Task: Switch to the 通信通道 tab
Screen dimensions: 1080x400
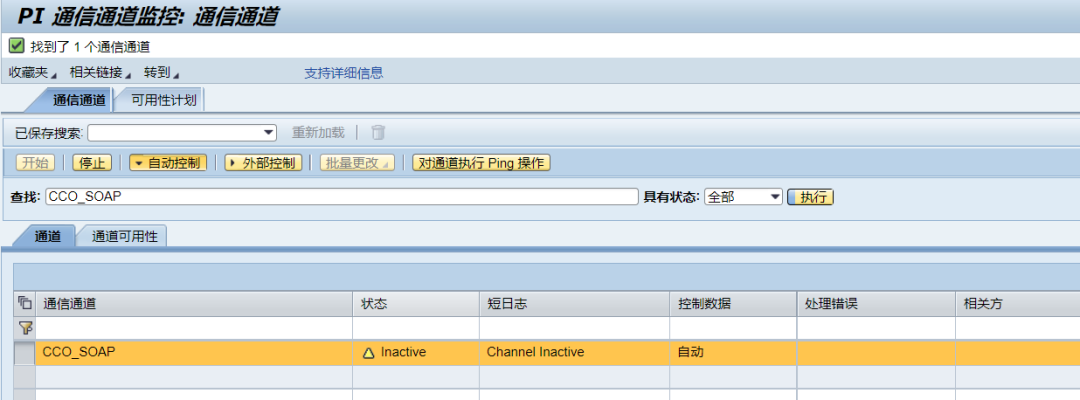Action: click(79, 101)
